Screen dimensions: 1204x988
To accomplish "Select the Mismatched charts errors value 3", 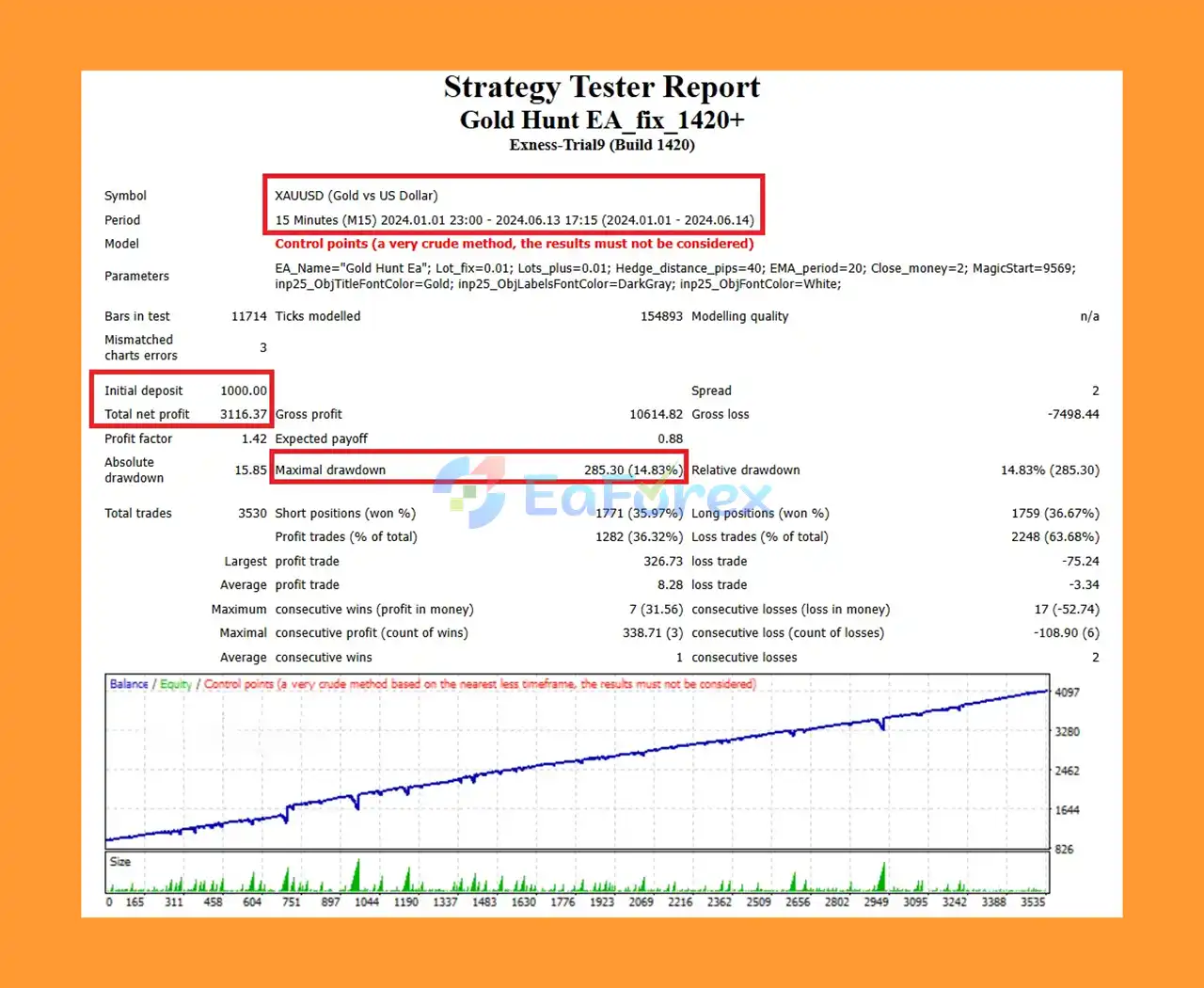I will click(x=263, y=347).
